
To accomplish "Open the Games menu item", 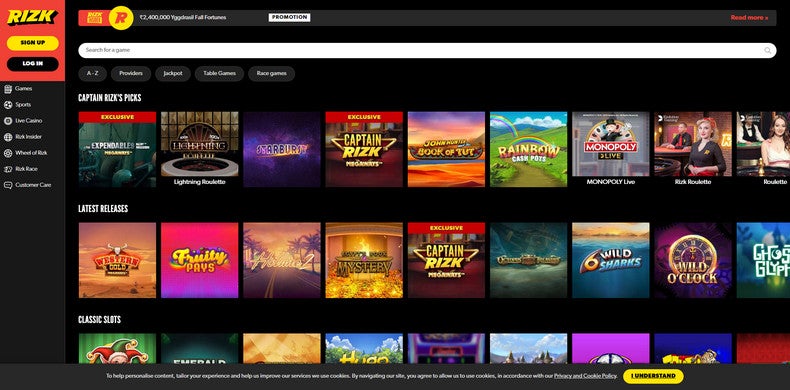I will [x=23, y=89].
